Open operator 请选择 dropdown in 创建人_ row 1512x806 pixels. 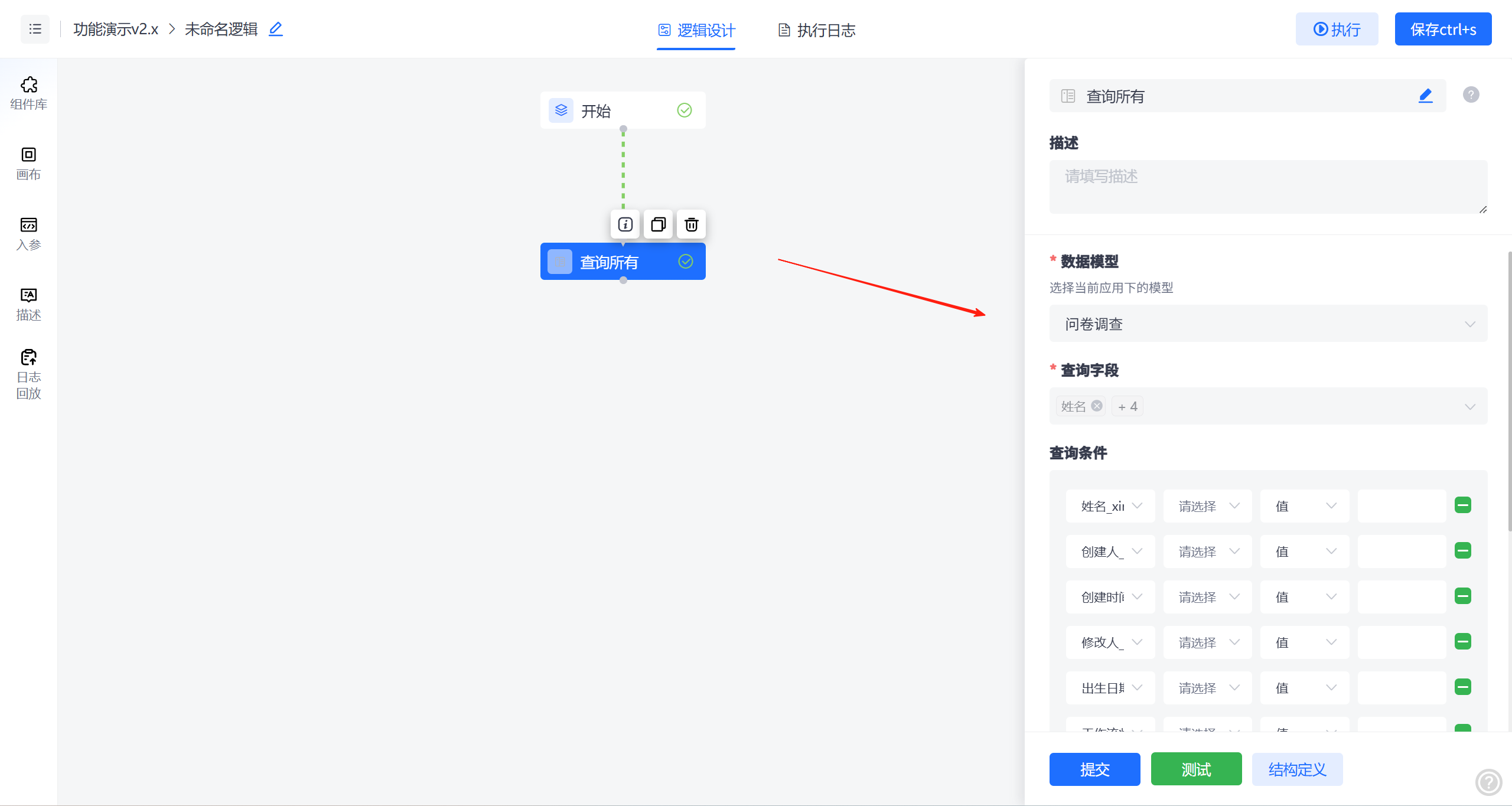click(x=1207, y=552)
